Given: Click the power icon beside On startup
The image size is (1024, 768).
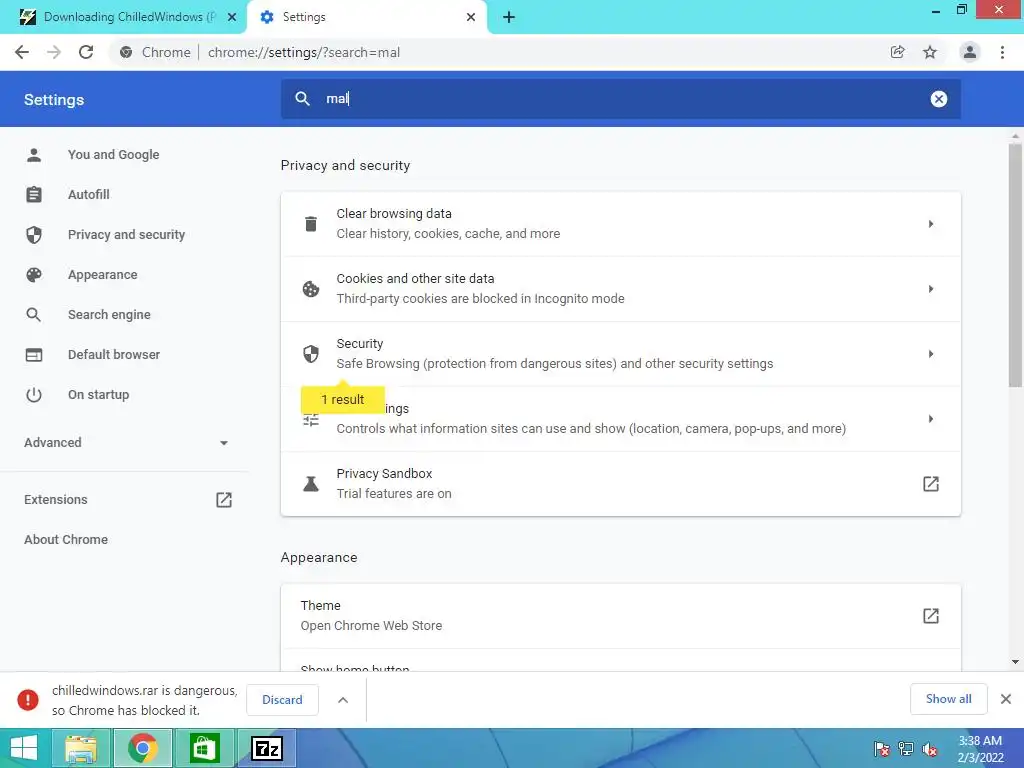Looking at the screenshot, I should click(x=34, y=394).
